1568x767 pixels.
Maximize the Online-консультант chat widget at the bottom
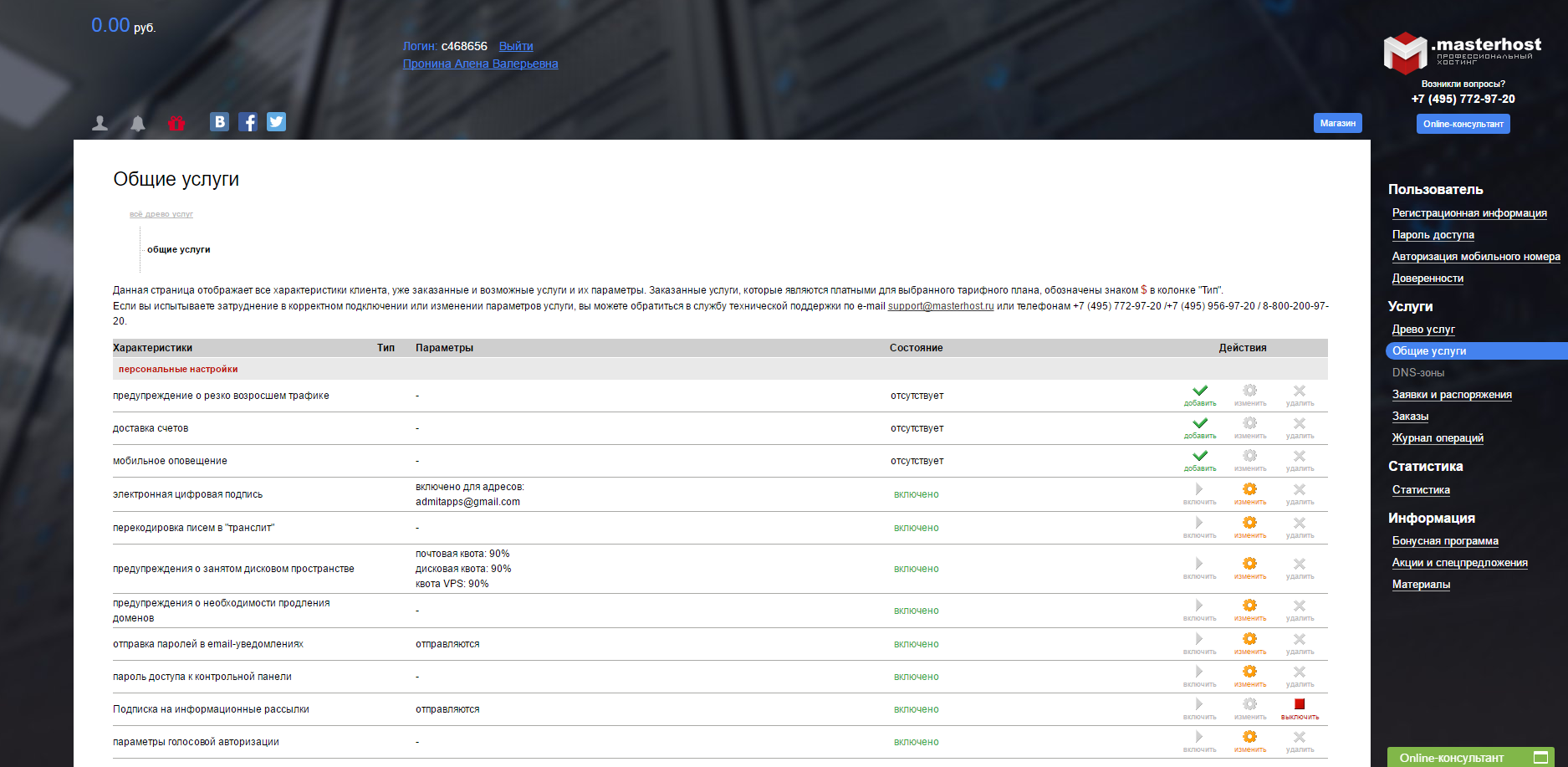1540,757
